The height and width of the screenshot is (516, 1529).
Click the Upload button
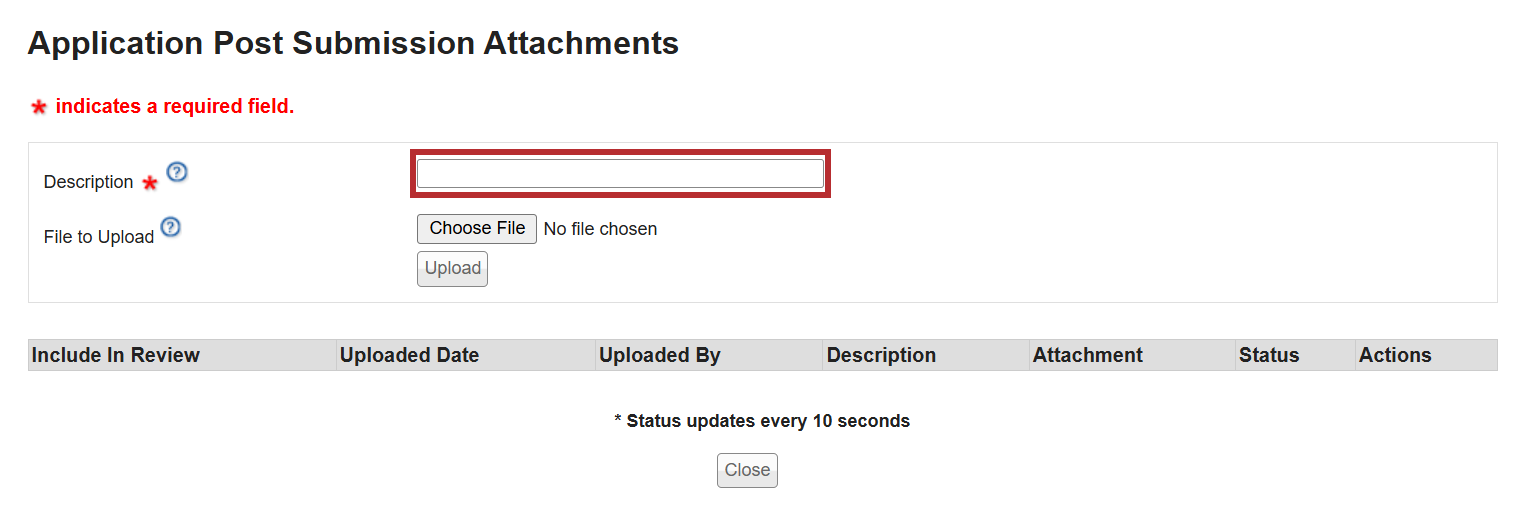452,268
